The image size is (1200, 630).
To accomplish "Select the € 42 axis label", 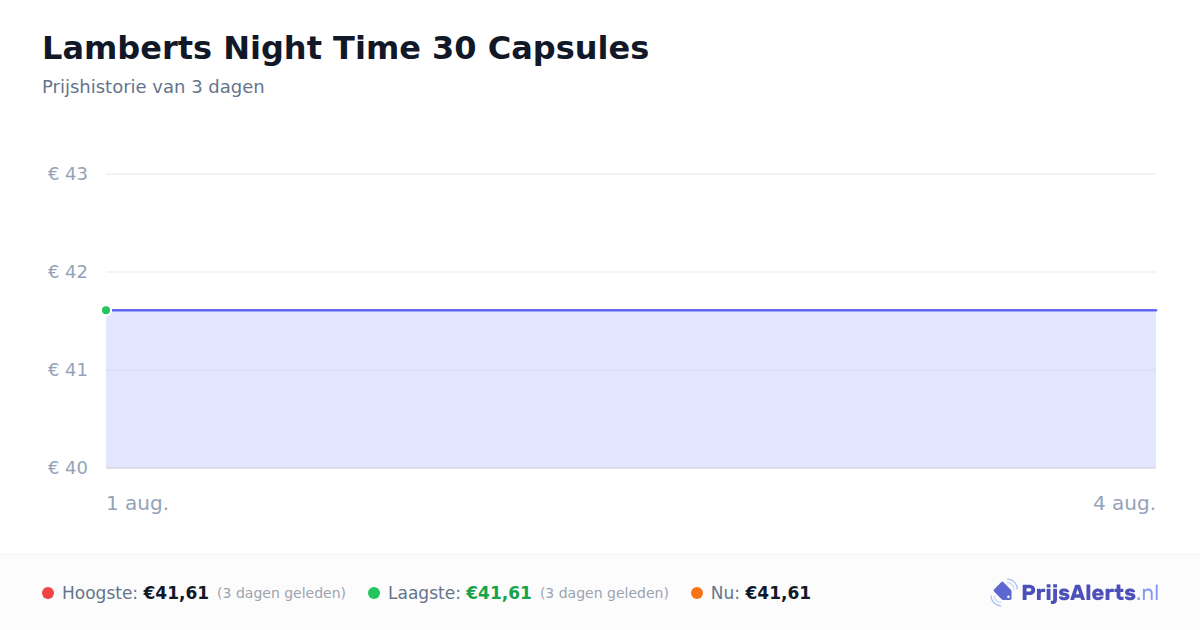I will (68, 272).
